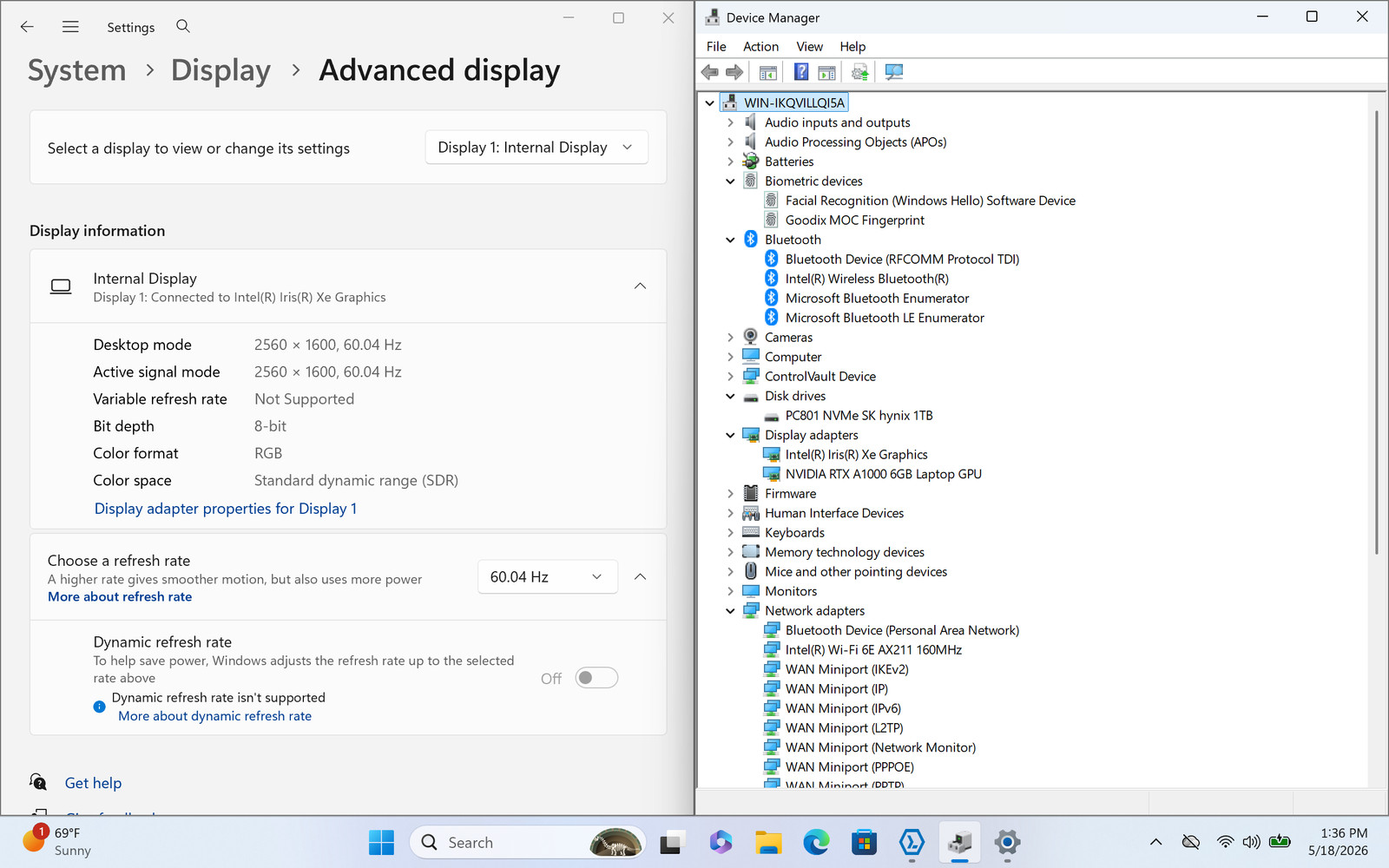Open the Help menu in Device Manager
This screenshot has width=1389, height=868.
click(852, 47)
